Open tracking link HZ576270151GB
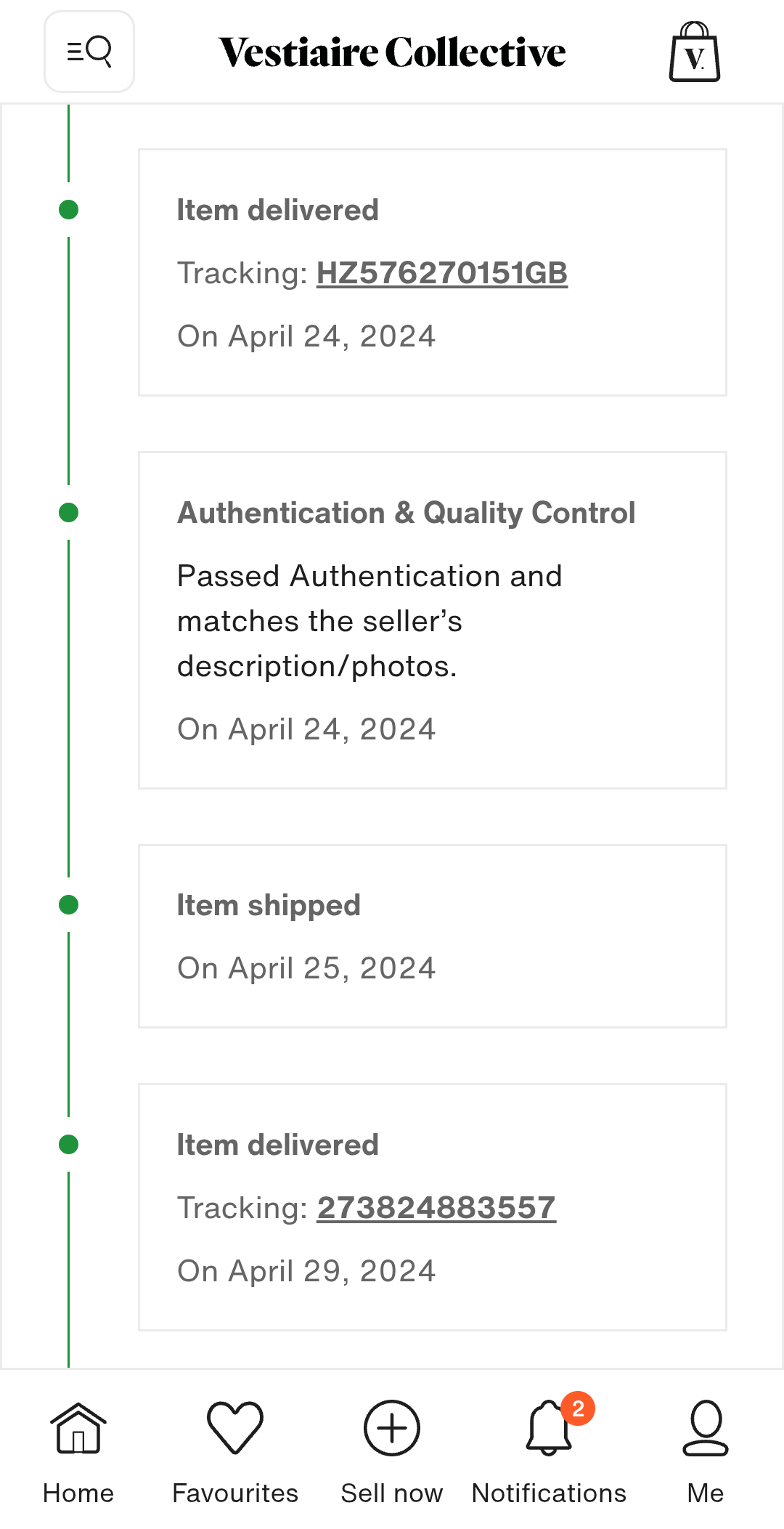This screenshot has width=784, height=1529. (x=442, y=273)
